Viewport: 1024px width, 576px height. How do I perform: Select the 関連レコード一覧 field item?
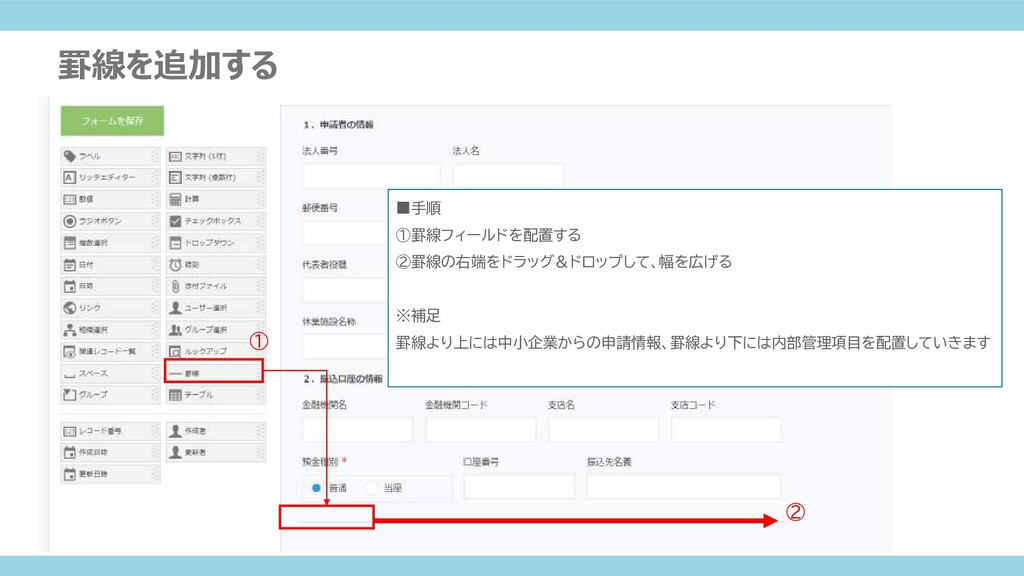tap(110, 351)
